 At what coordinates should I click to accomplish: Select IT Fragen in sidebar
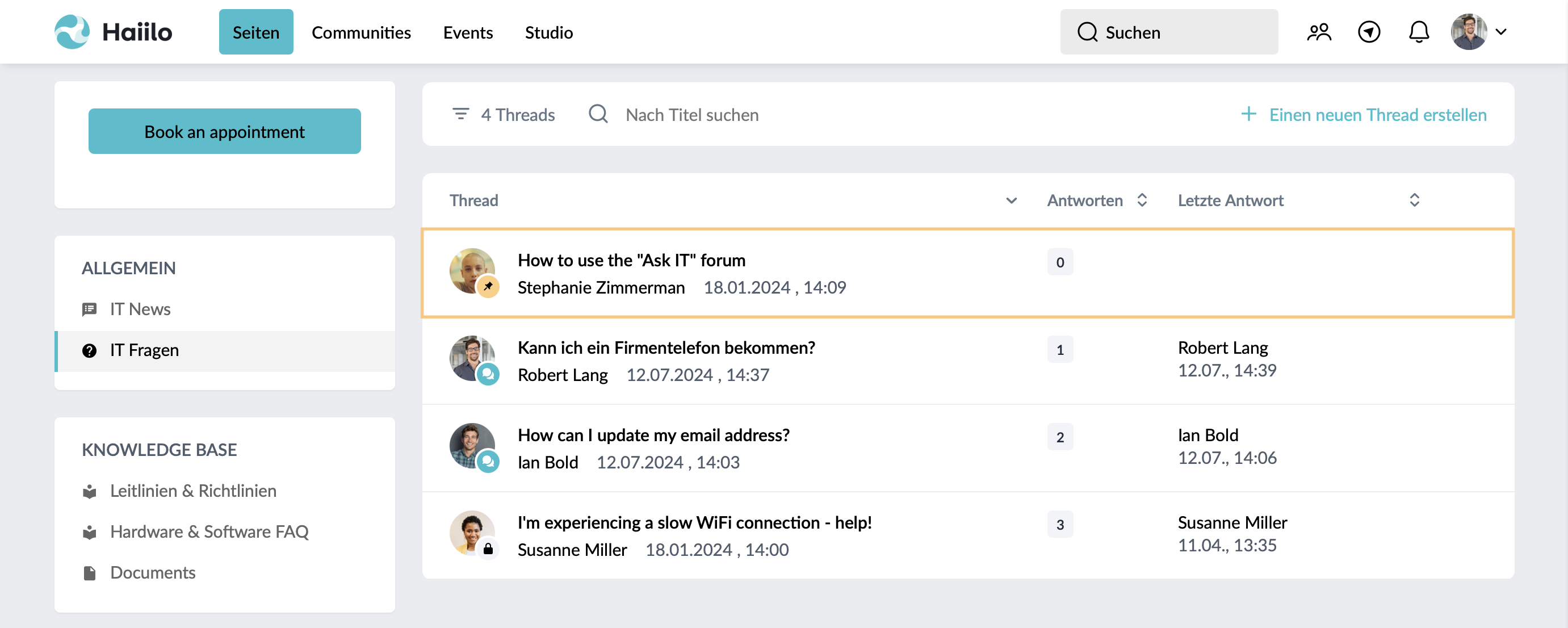[224, 350]
